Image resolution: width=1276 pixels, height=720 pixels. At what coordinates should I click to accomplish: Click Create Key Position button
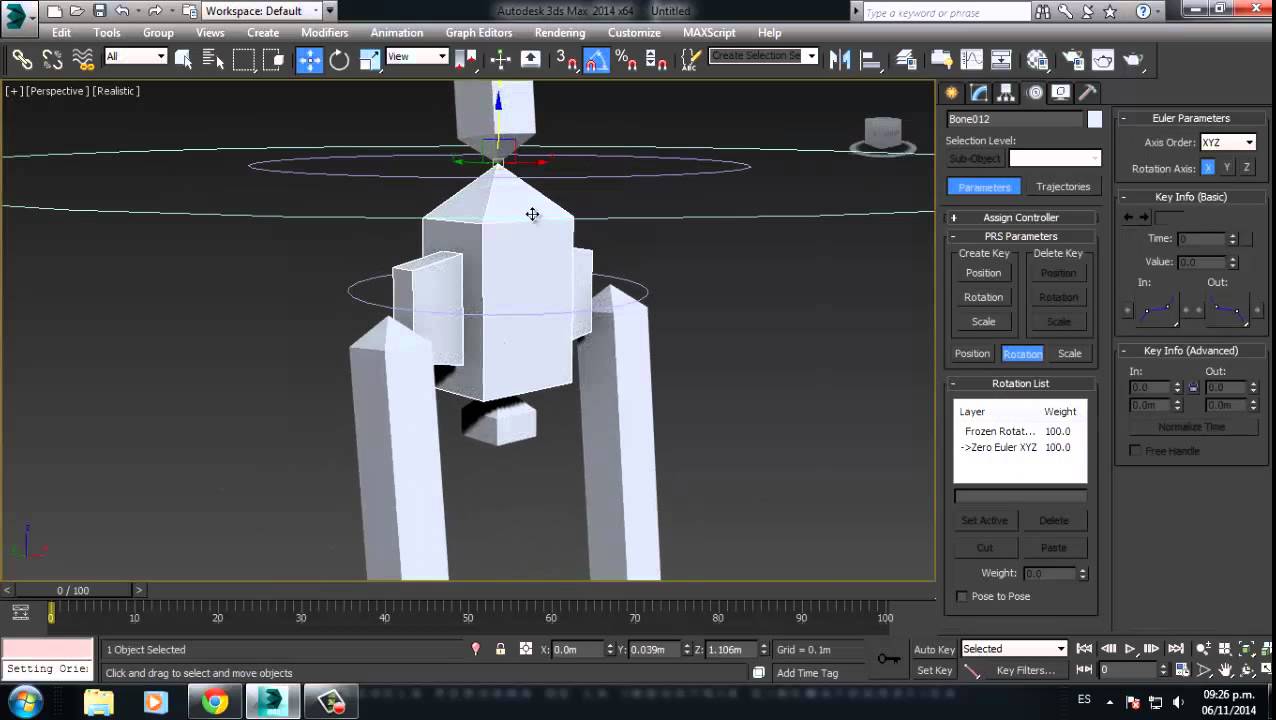tap(983, 273)
